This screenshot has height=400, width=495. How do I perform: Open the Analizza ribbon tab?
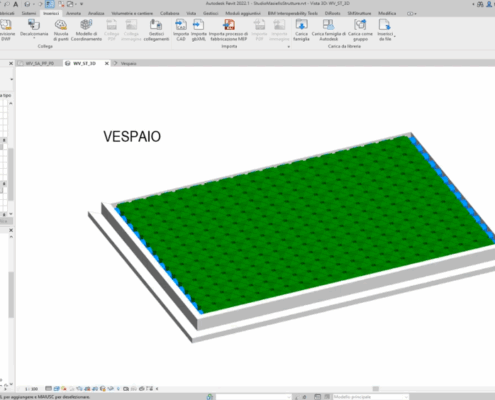(x=96, y=13)
